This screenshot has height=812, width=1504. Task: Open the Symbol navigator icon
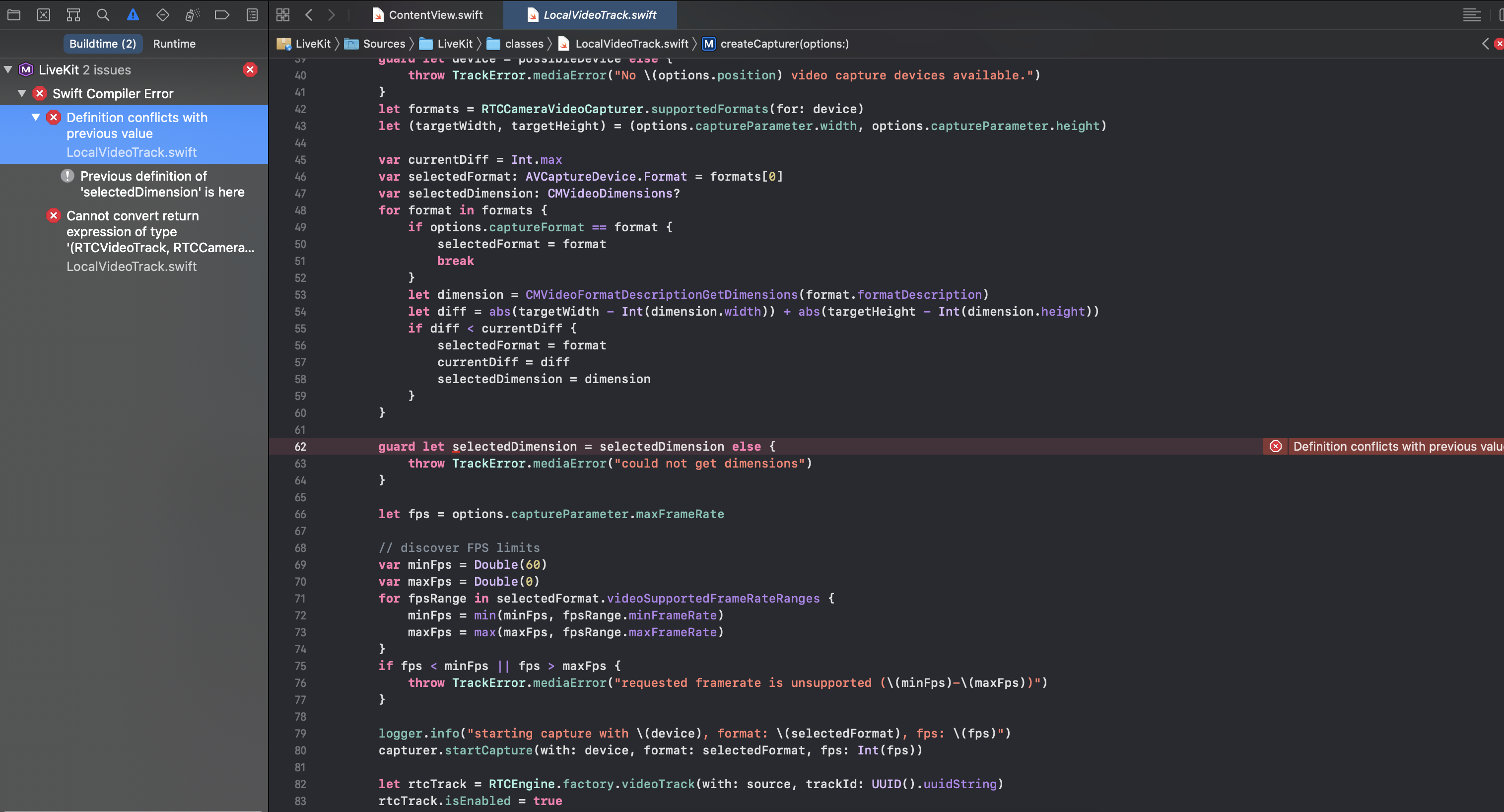click(x=73, y=14)
